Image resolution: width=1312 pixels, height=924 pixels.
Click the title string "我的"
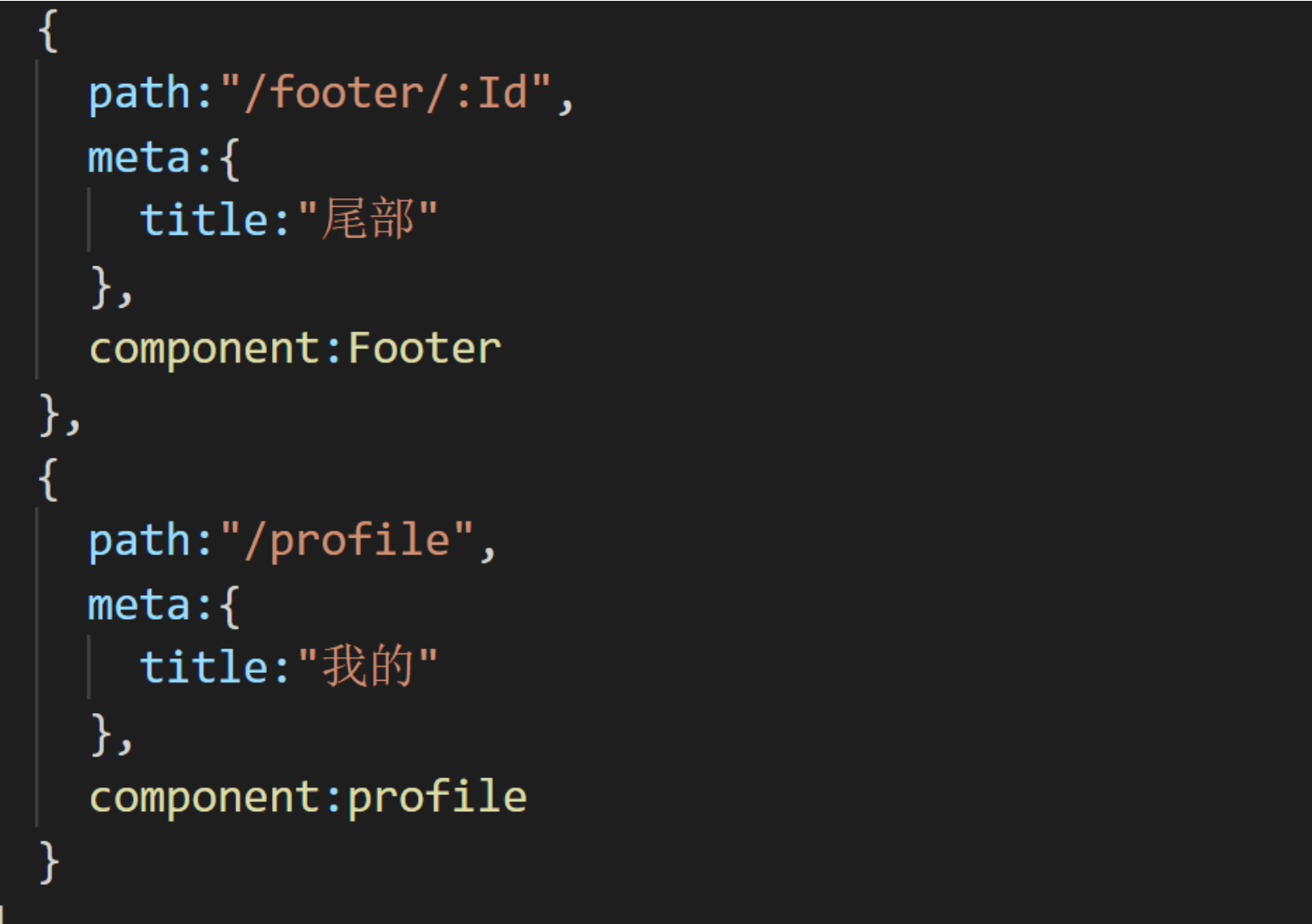point(368,666)
